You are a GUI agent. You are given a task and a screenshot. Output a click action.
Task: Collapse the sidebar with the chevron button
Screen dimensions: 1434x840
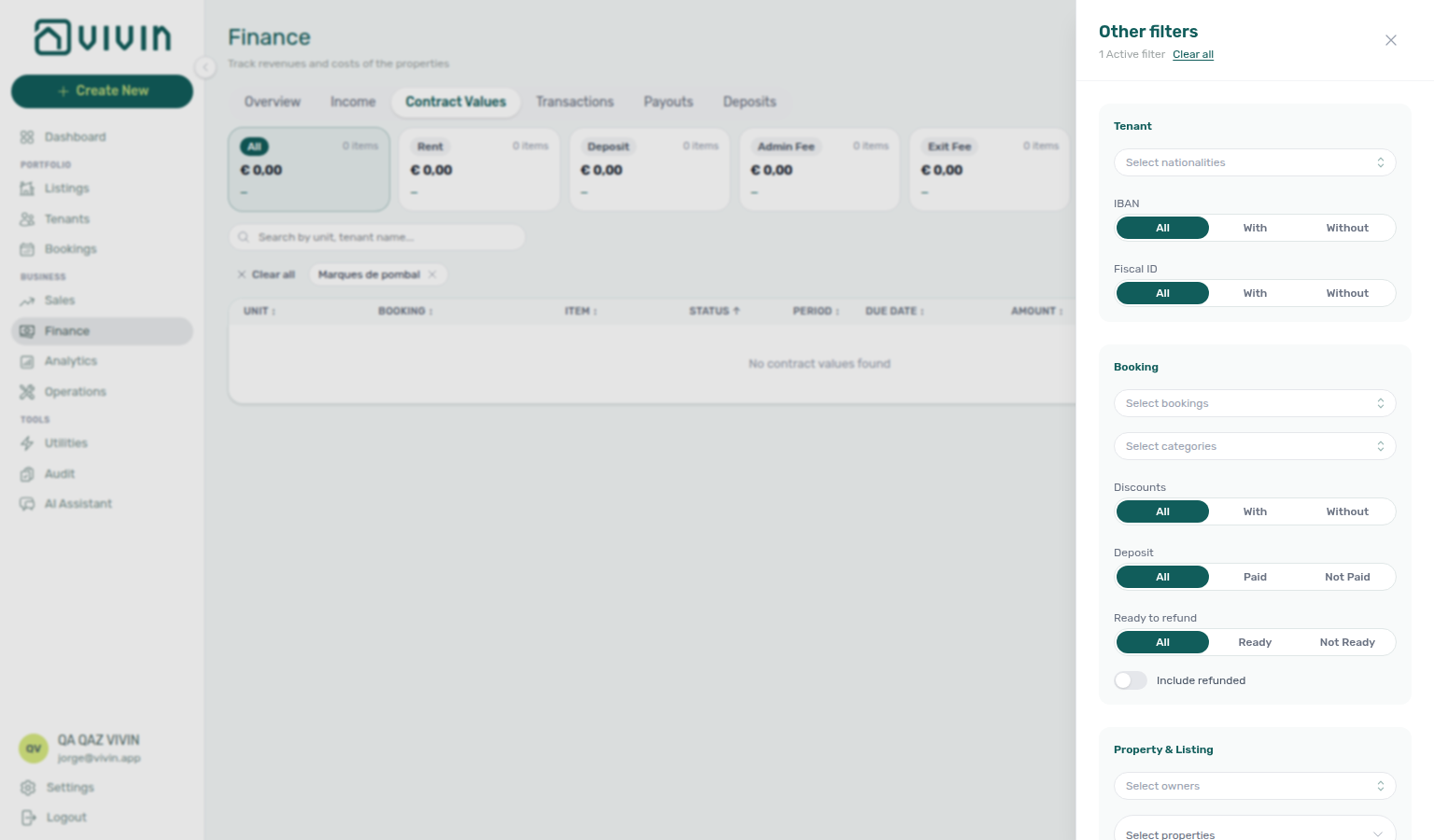pyautogui.click(x=205, y=66)
